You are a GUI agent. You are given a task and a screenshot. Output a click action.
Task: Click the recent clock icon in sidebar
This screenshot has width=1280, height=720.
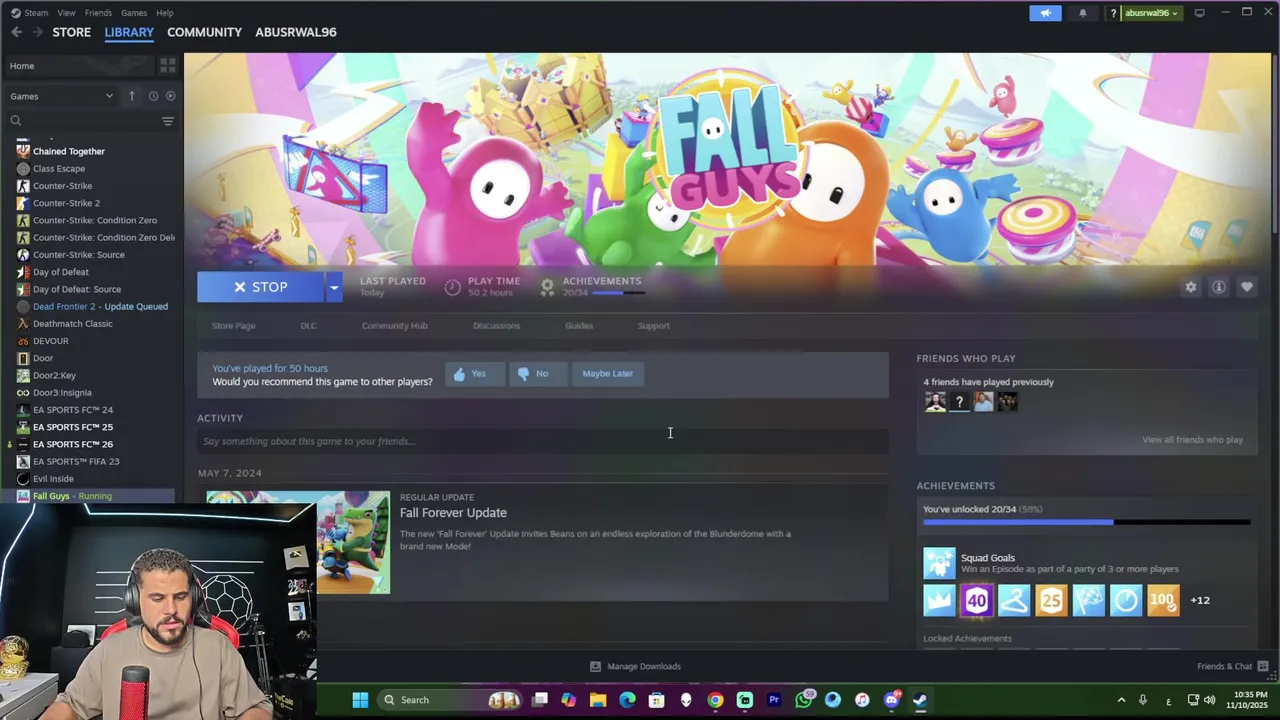click(153, 96)
